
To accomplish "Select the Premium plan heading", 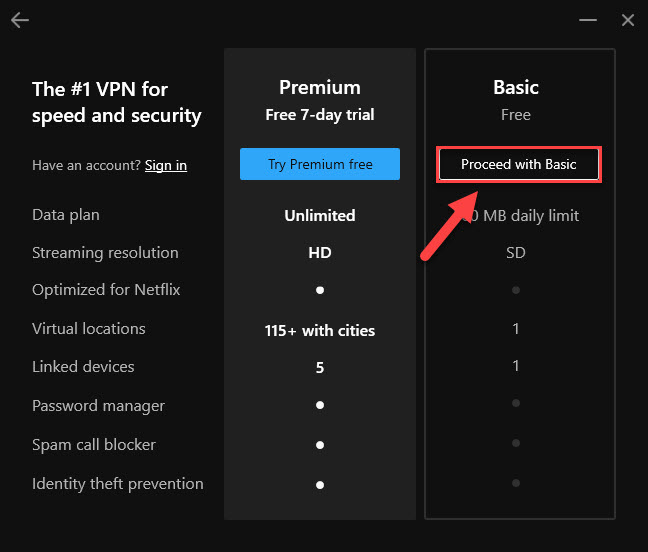I will 320,88.
